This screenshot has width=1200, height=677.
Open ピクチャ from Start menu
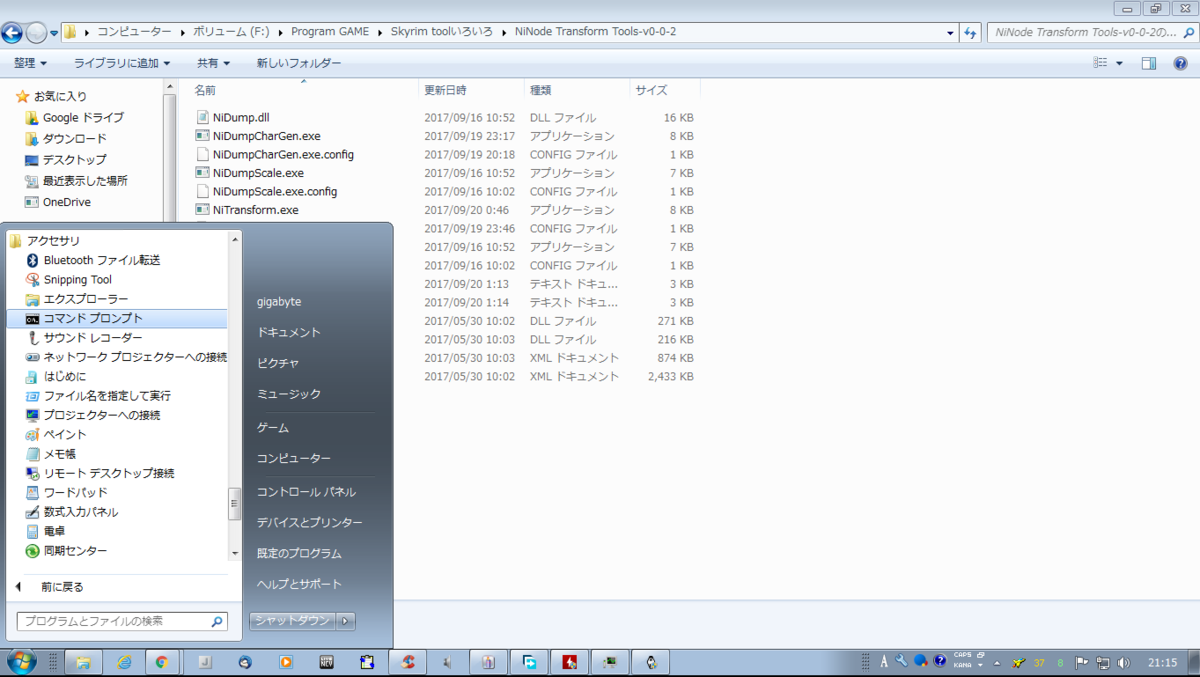click(278, 363)
